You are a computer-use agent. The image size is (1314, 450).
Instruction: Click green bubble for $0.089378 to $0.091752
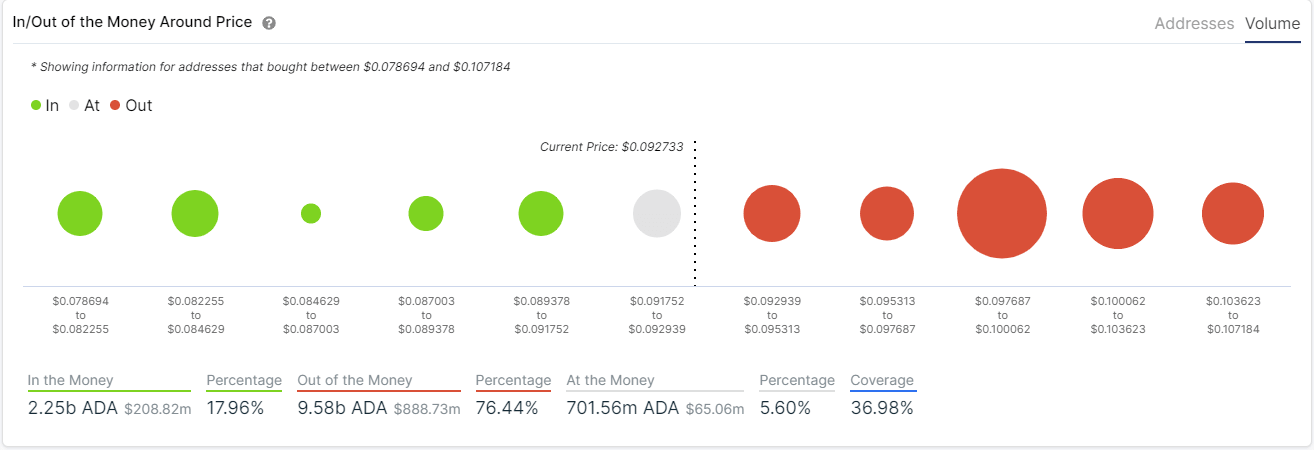click(x=541, y=214)
